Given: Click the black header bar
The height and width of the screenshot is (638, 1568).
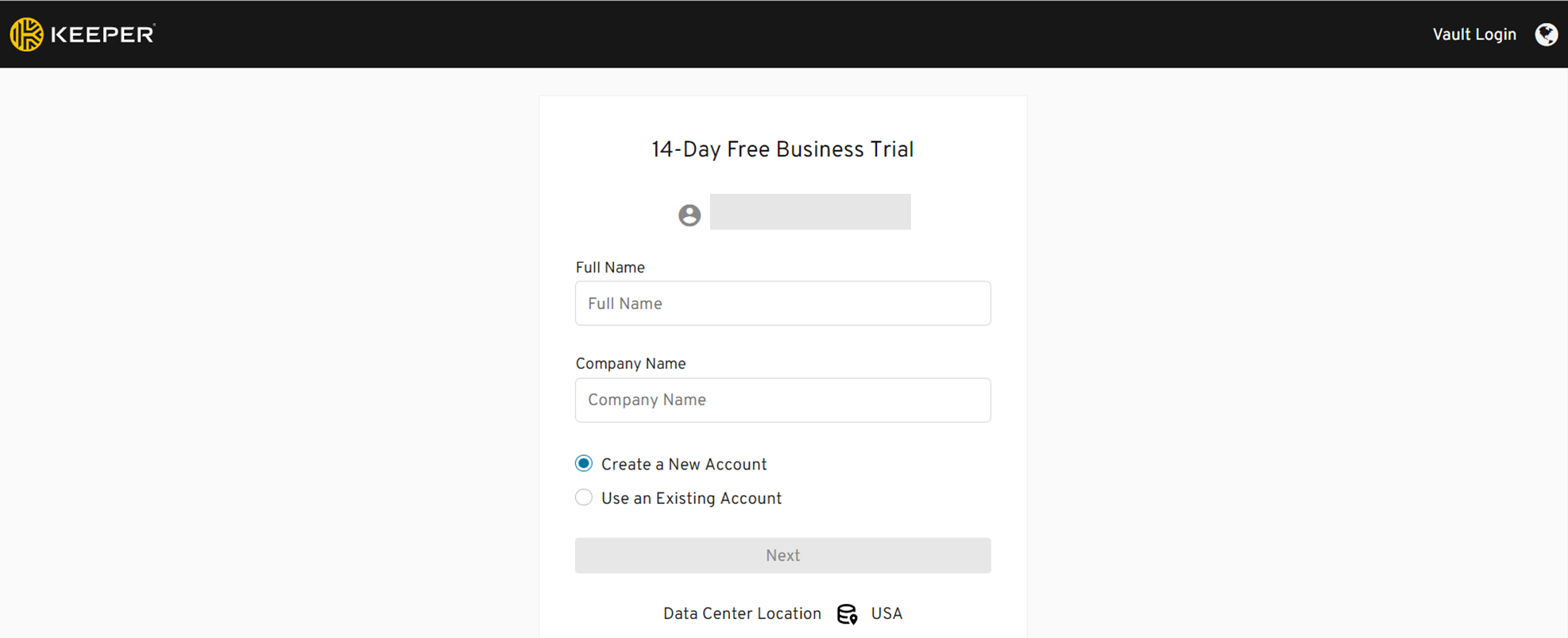Looking at the screenshot, I should click(x=784, y=34).
